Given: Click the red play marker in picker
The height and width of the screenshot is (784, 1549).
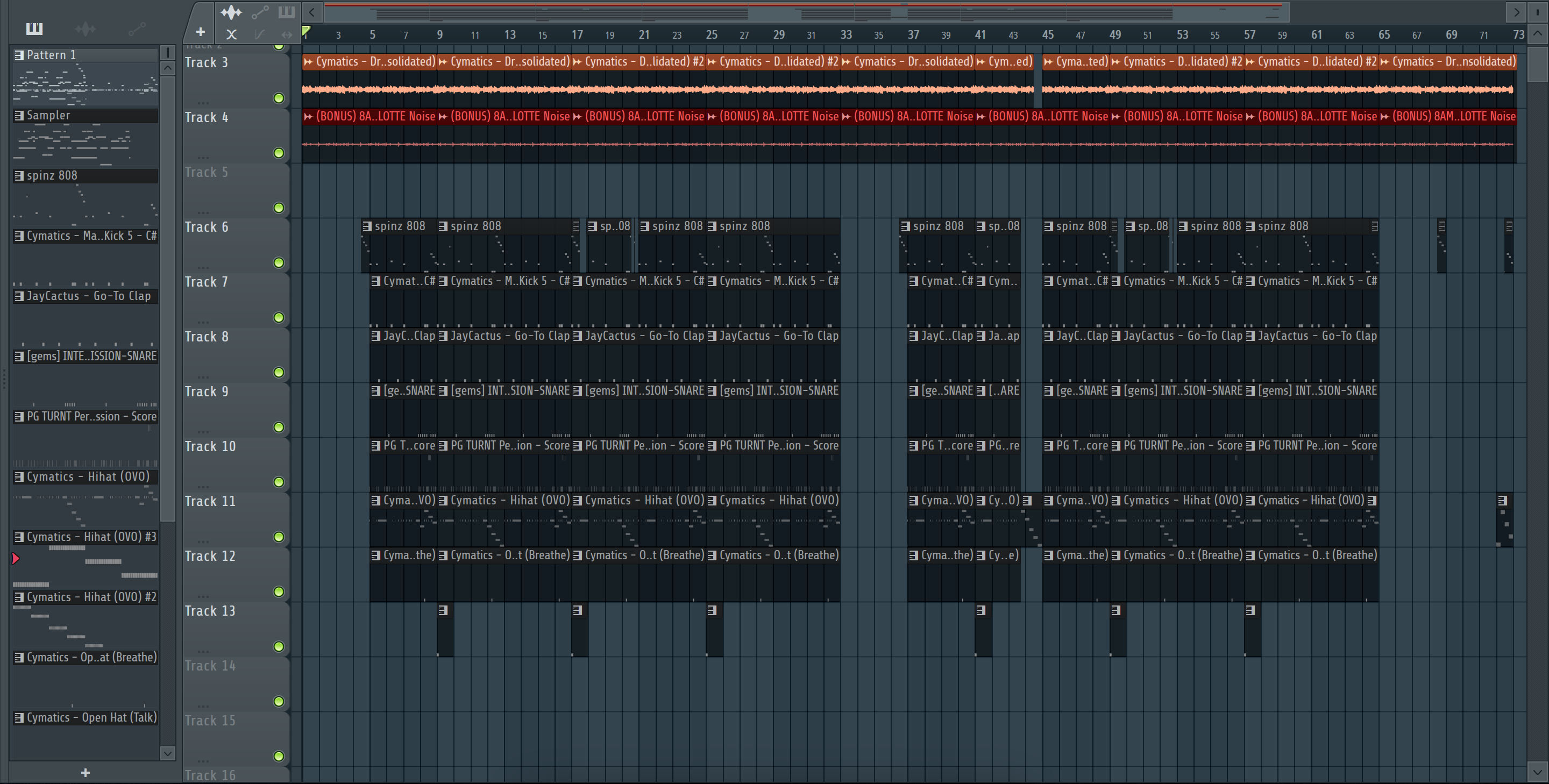Looking at the screenshot, I should pyautogui.click(x=16, y=559).
